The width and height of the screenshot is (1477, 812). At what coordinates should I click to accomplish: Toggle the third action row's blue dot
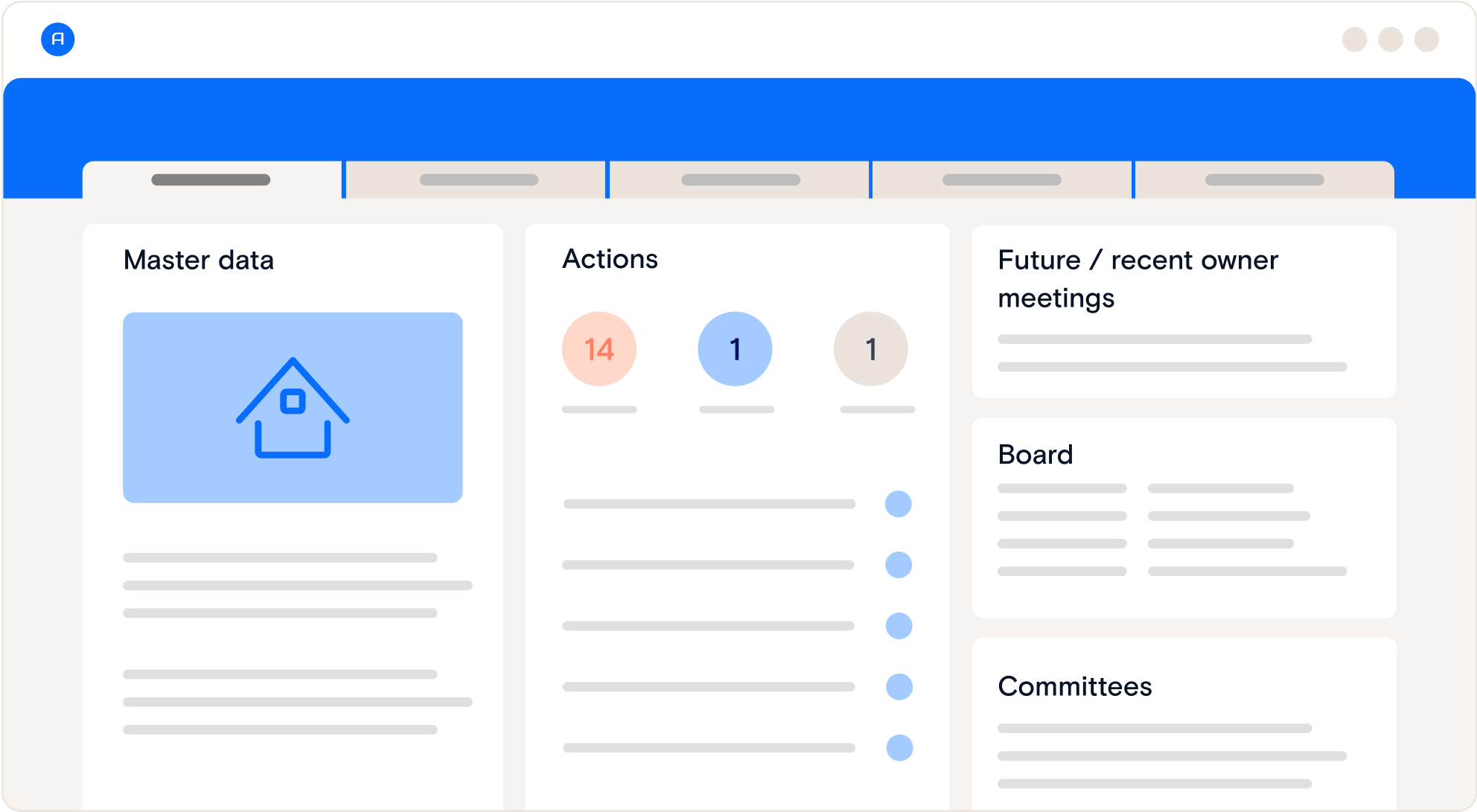pos(899,626)
